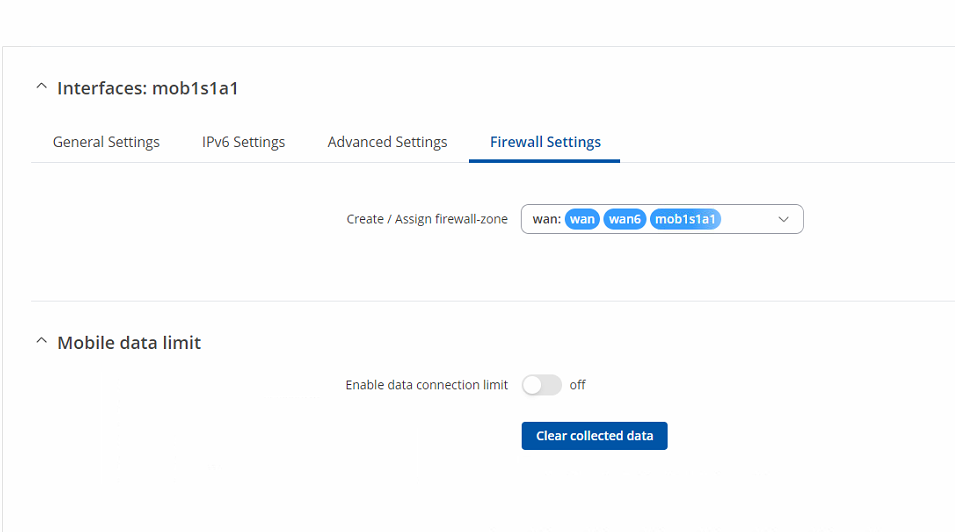Image resolution: width=955 pixels, height=532 pixels.
Task: Enable data connection limit toggle
Action: pos(541,385)
